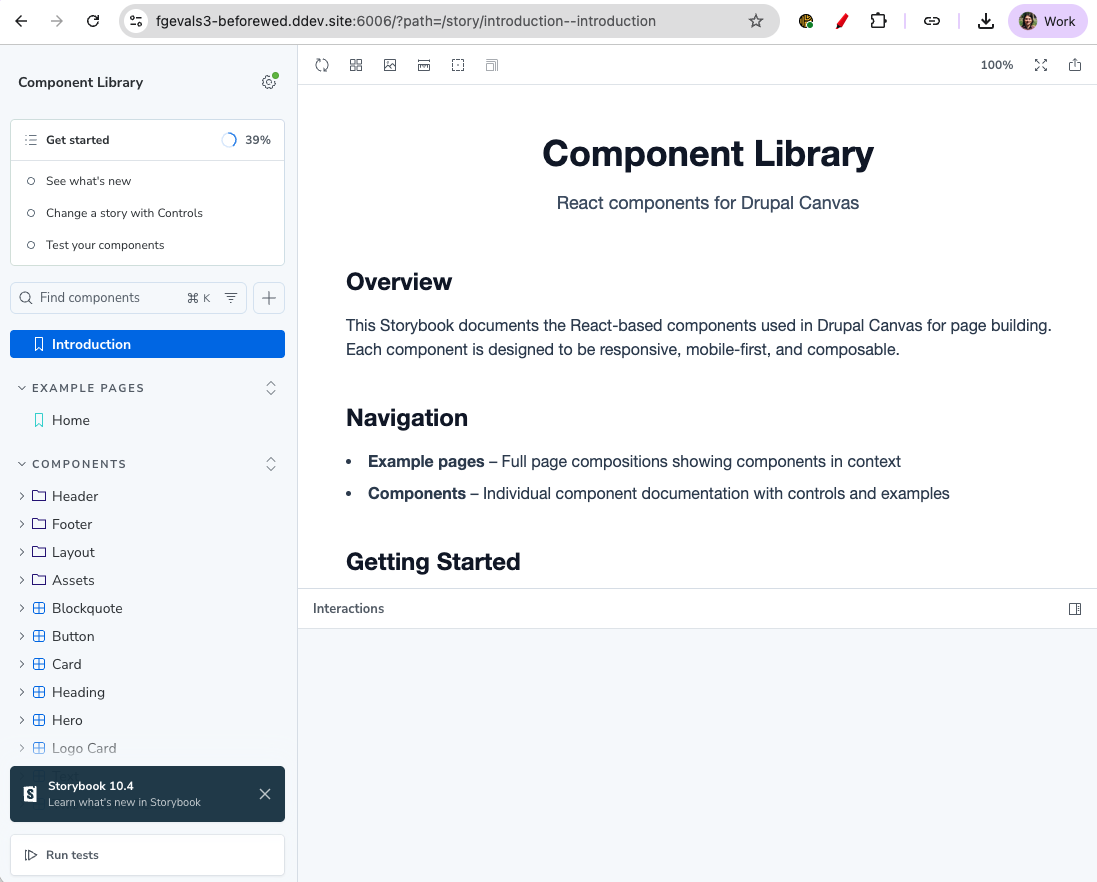Reload the browser page
Screen dimensions: 1097x882
coord(92,21)
